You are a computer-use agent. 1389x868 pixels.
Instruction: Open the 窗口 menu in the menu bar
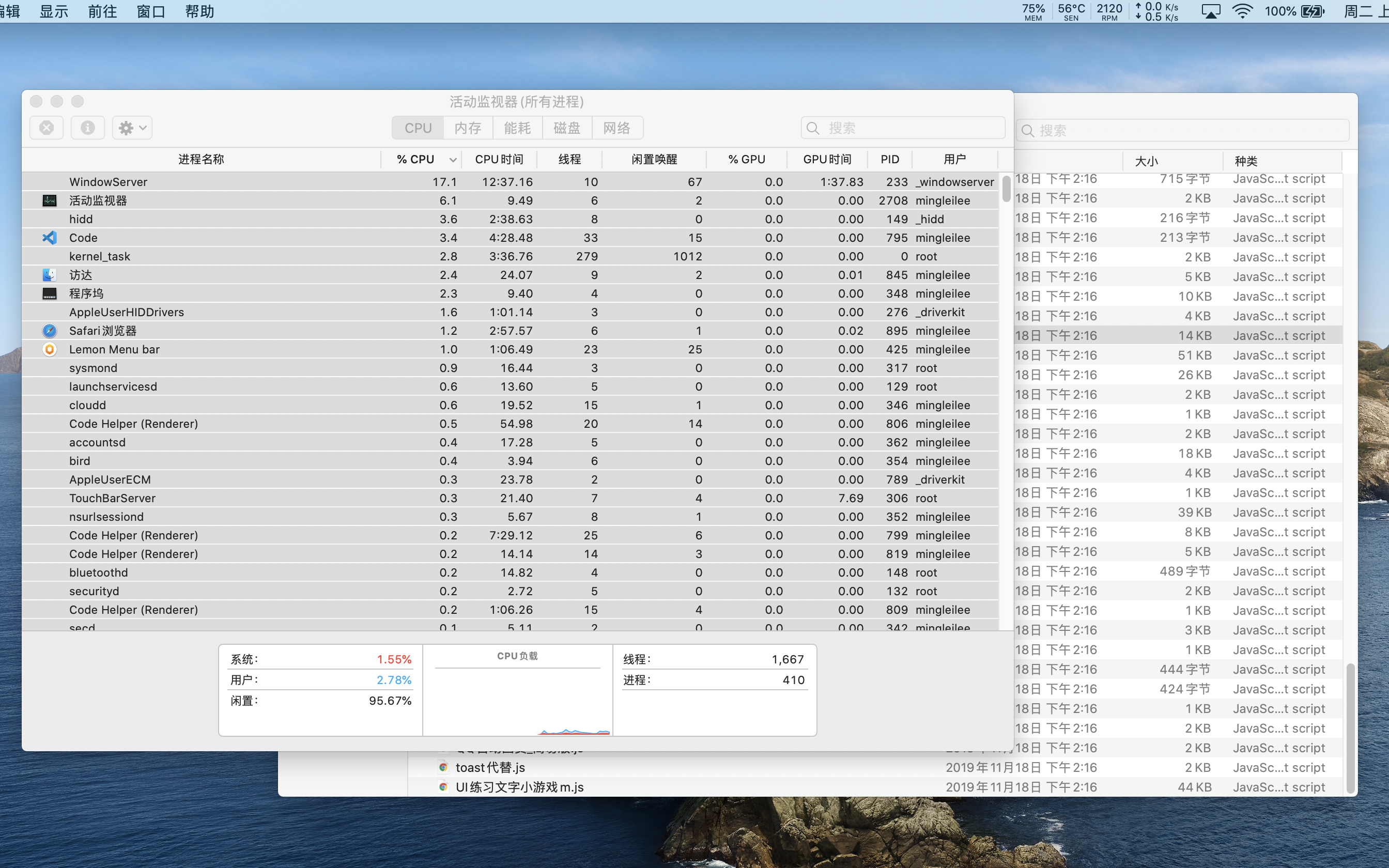coord(151,11)
